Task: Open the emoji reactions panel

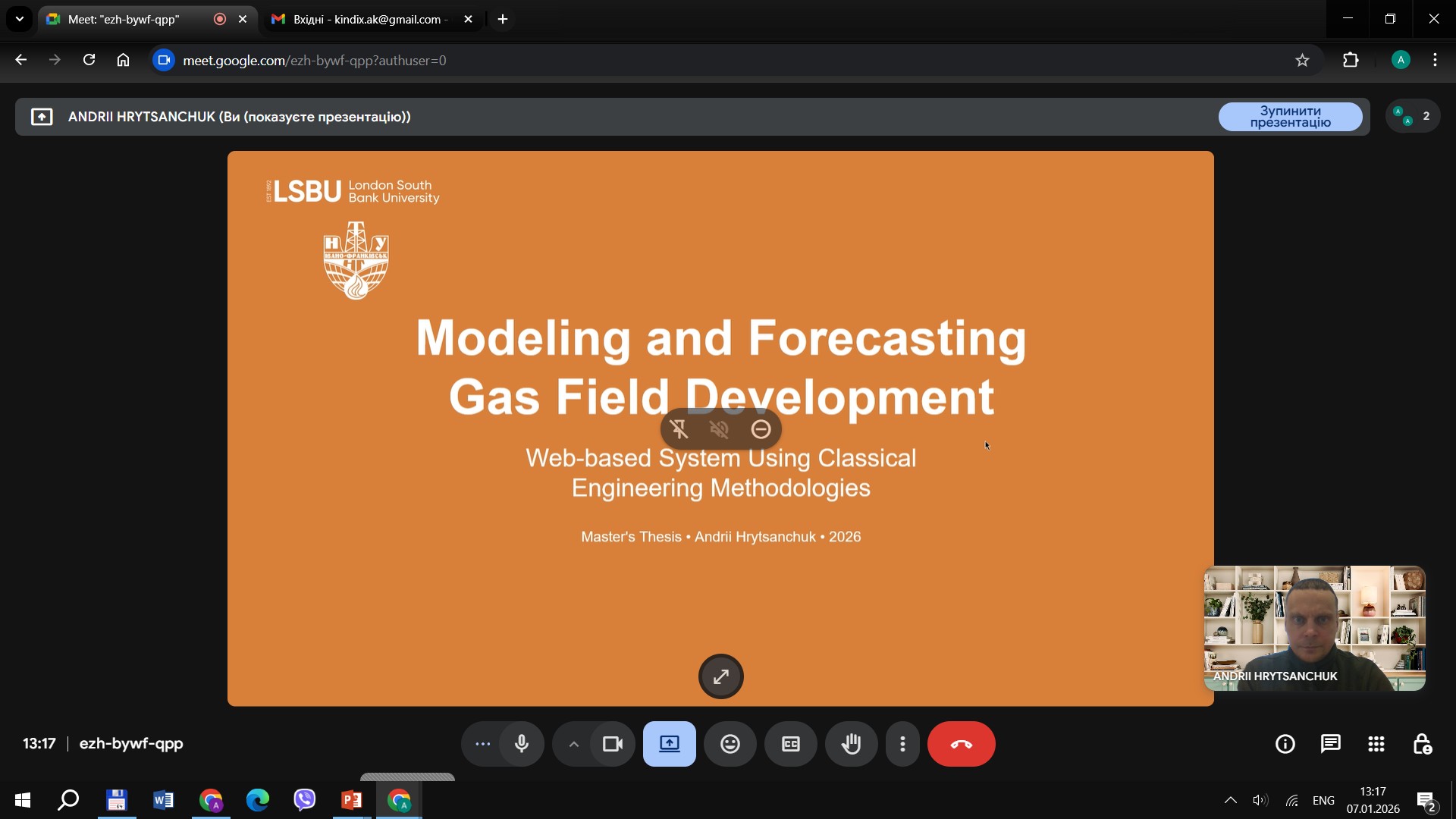Action: [x=730, y=744]
